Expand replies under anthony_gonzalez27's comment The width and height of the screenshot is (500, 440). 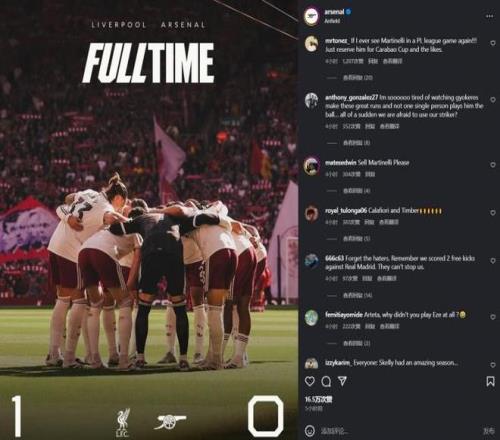(x=356, y=143)
